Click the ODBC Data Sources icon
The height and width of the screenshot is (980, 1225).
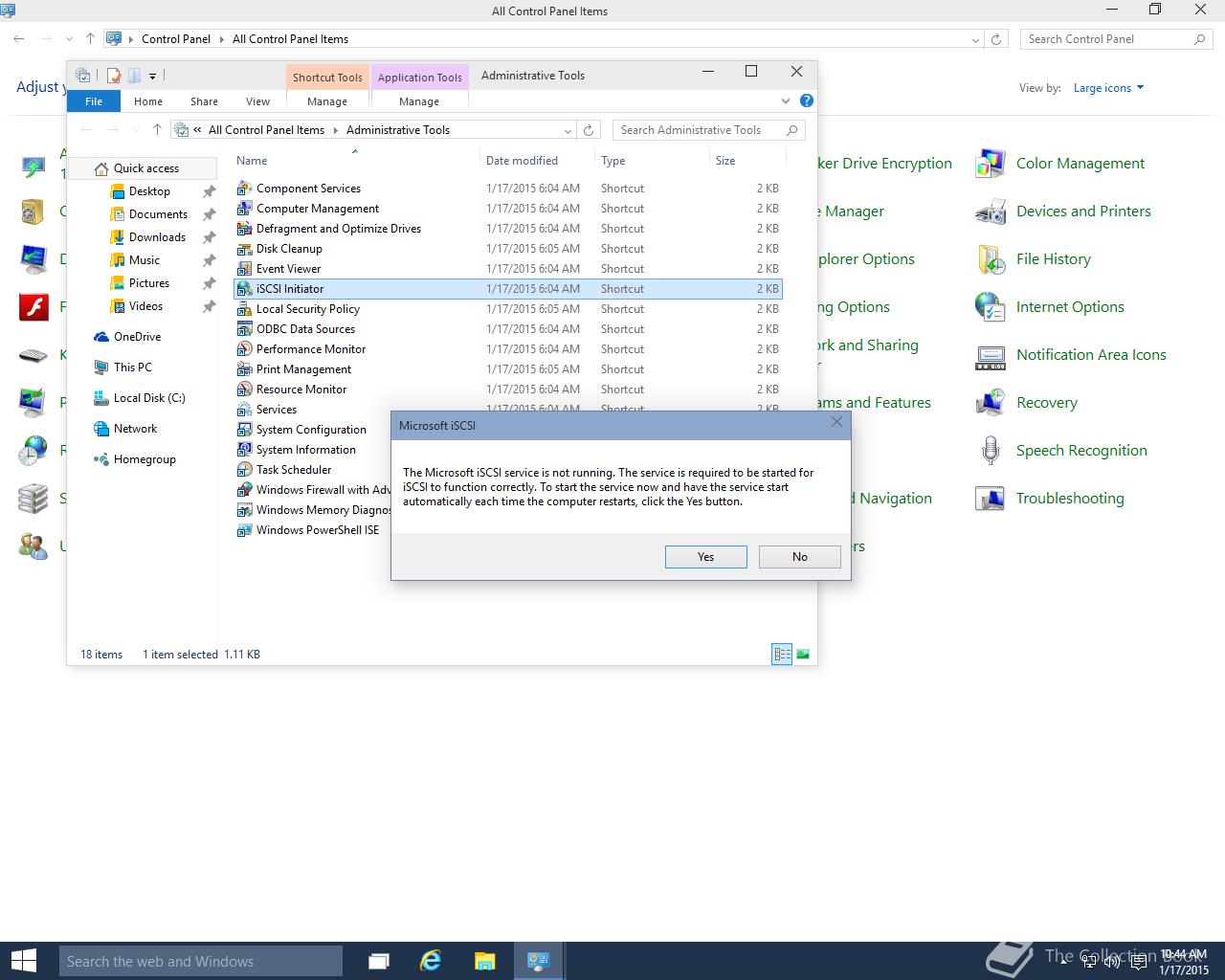244,329
